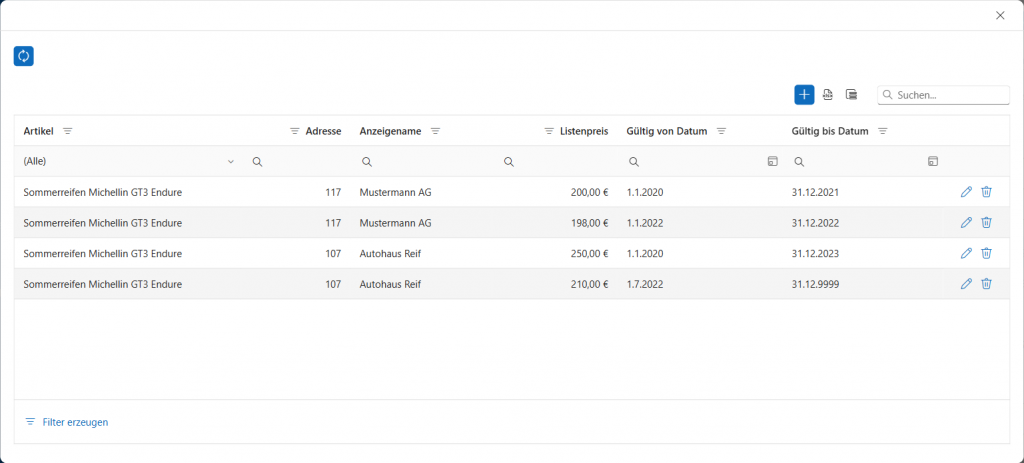Add a new price entry with plus button
Viewport: 1024px width, 463px height.
pyautogui.click(x=804, y=95)
